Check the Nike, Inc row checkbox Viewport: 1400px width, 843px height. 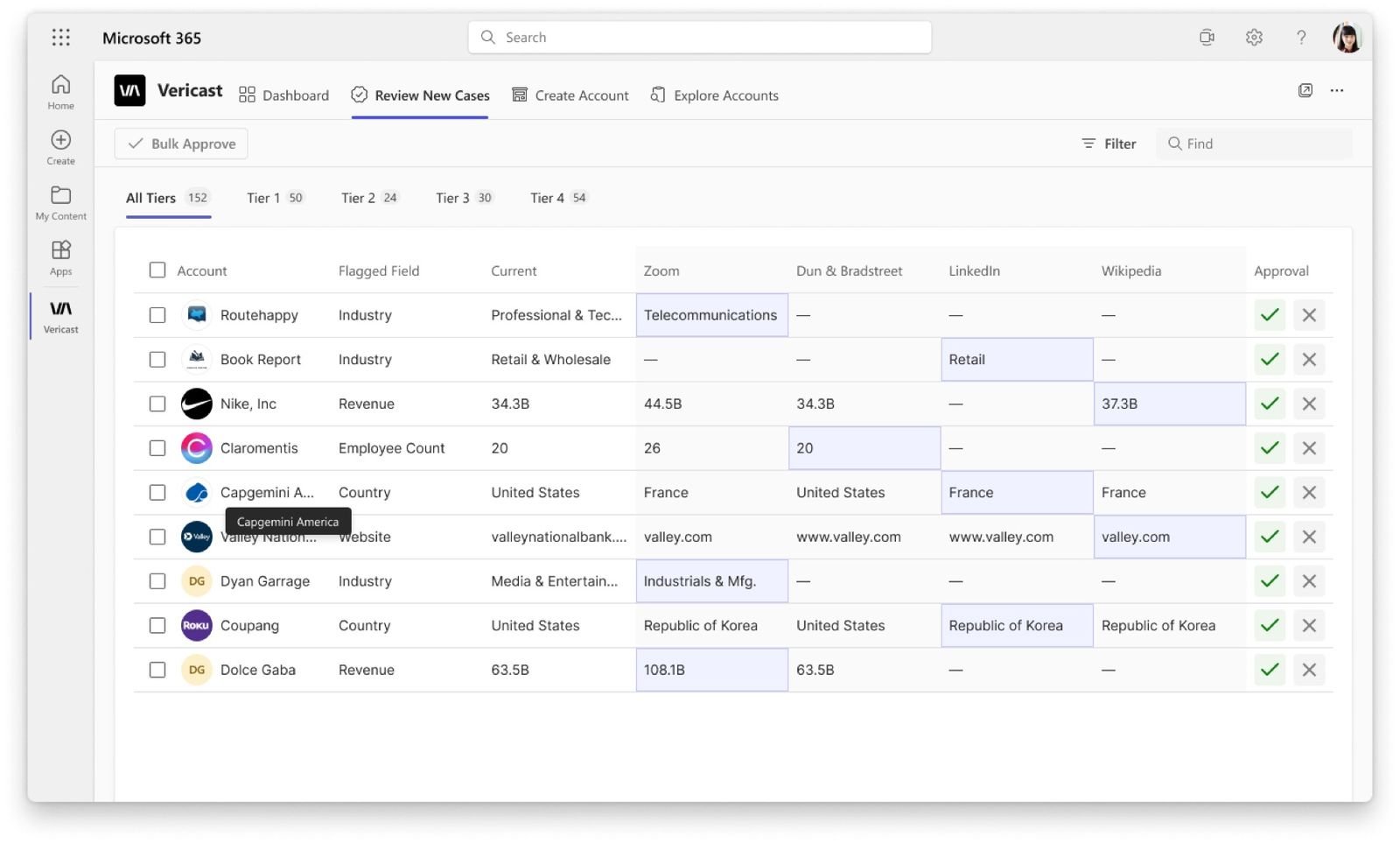pyautogui.click(x=157, y=404)
